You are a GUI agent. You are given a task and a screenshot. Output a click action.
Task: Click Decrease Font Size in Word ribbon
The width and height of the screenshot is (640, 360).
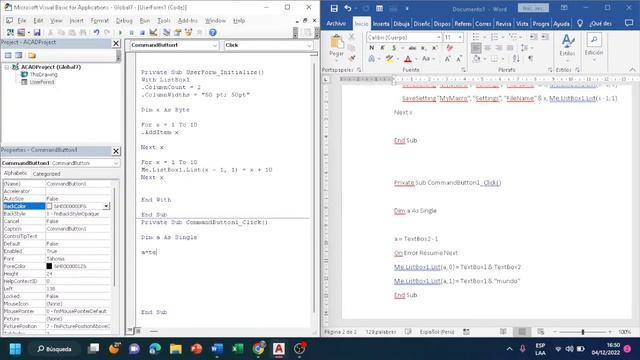click(459, 59)
